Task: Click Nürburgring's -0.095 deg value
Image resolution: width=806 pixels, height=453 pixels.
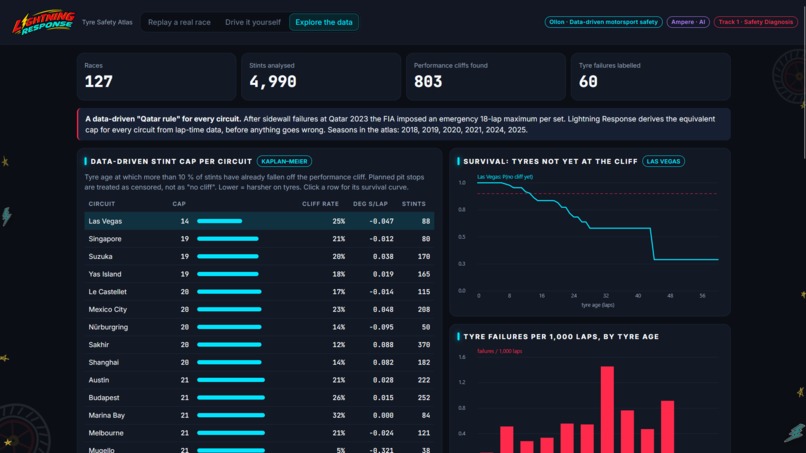Action: [381, 327]
